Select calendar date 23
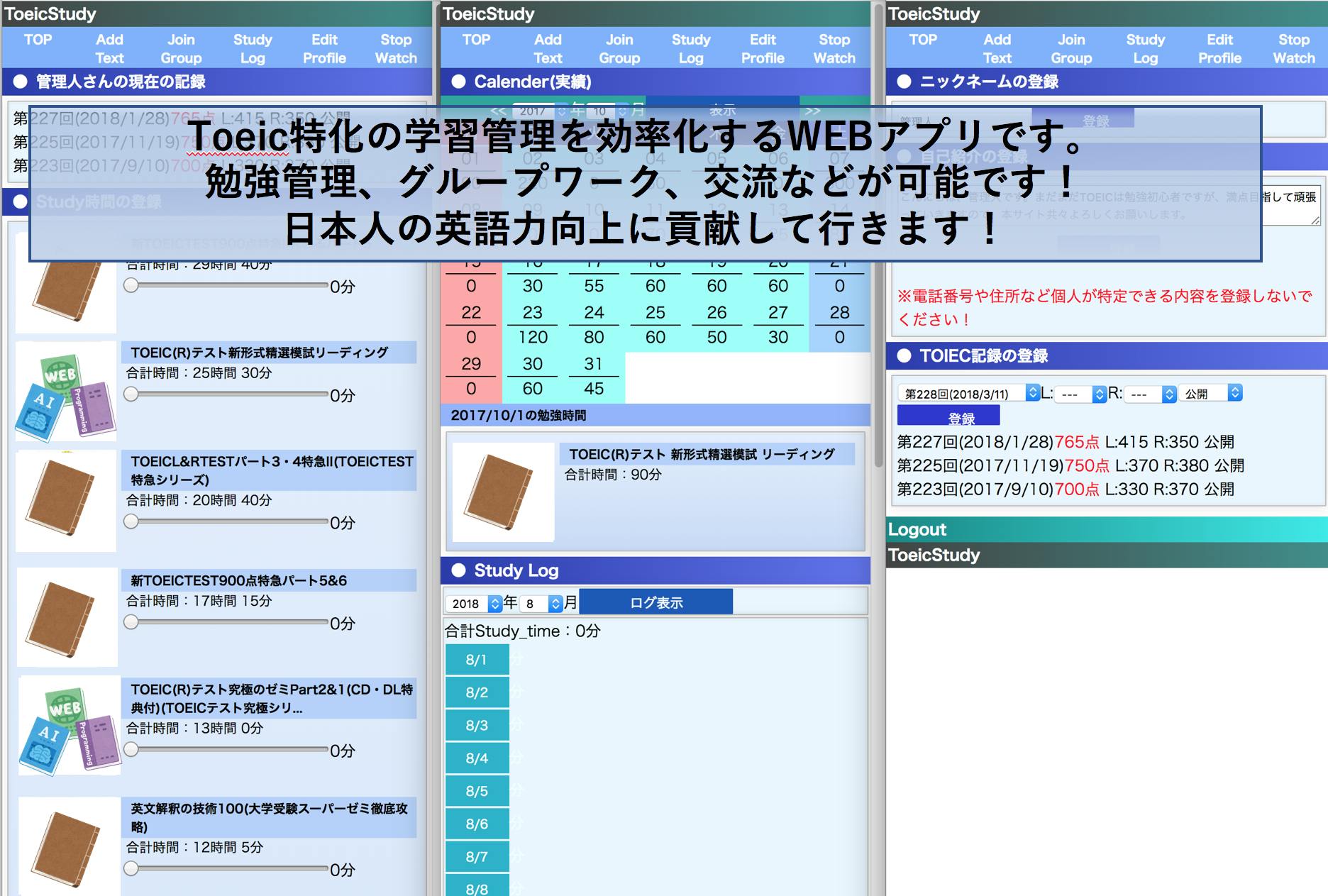Image resolution: width=1328 pixels, height=896 pixels. [x=533, y=312]
